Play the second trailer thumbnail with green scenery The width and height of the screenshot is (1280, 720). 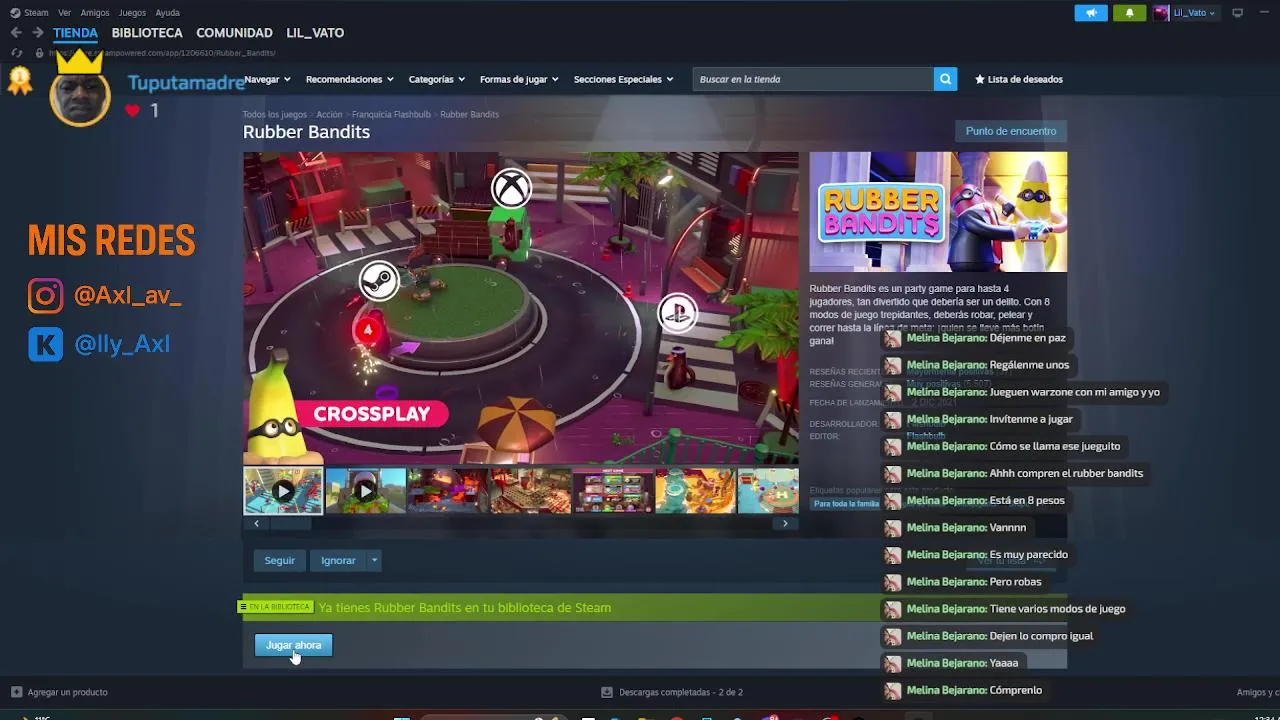(366, 491)
